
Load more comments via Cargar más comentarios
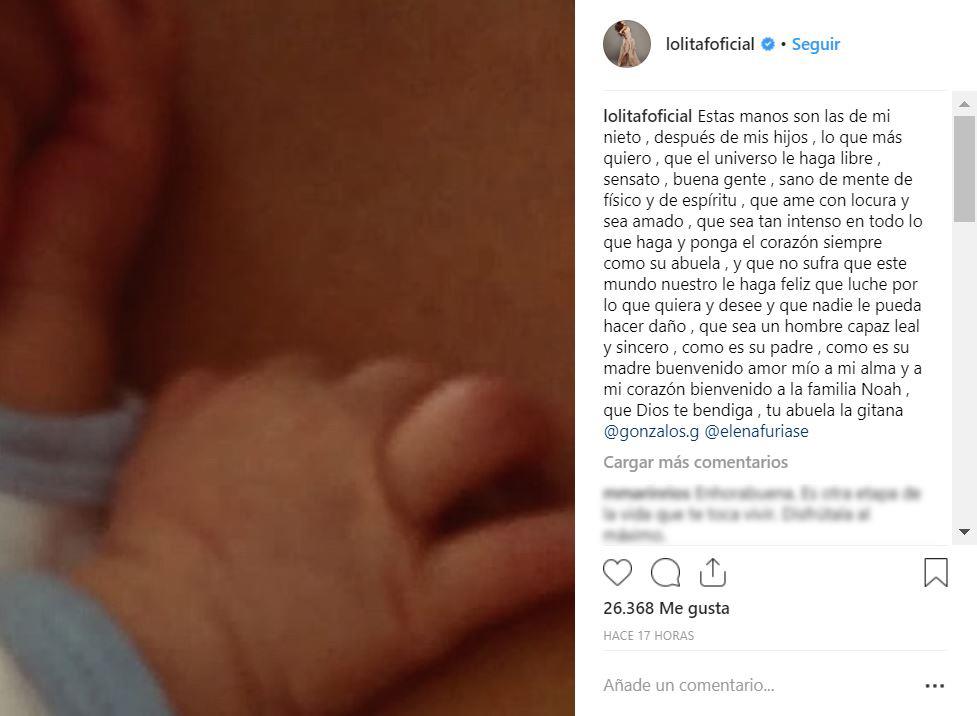[x=695, y=462]
